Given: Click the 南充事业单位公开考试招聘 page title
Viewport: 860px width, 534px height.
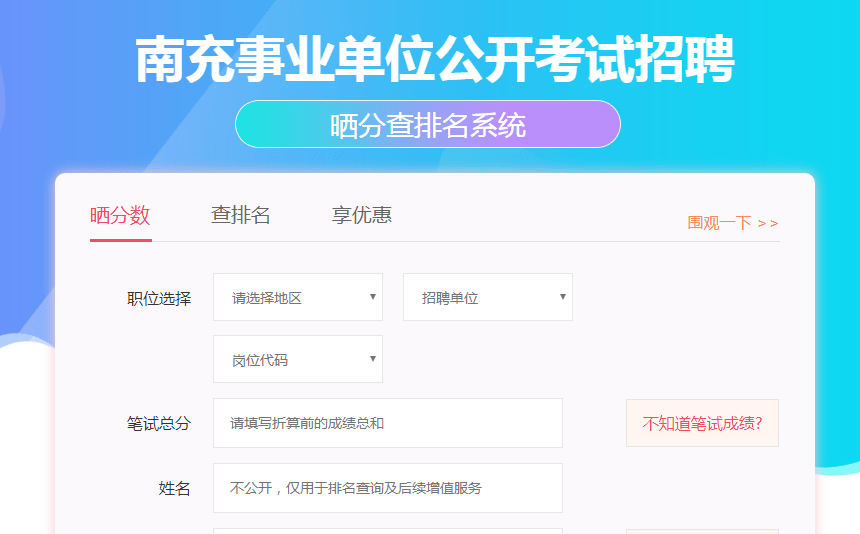Looking at the screenshot, I should pos(434,60).
